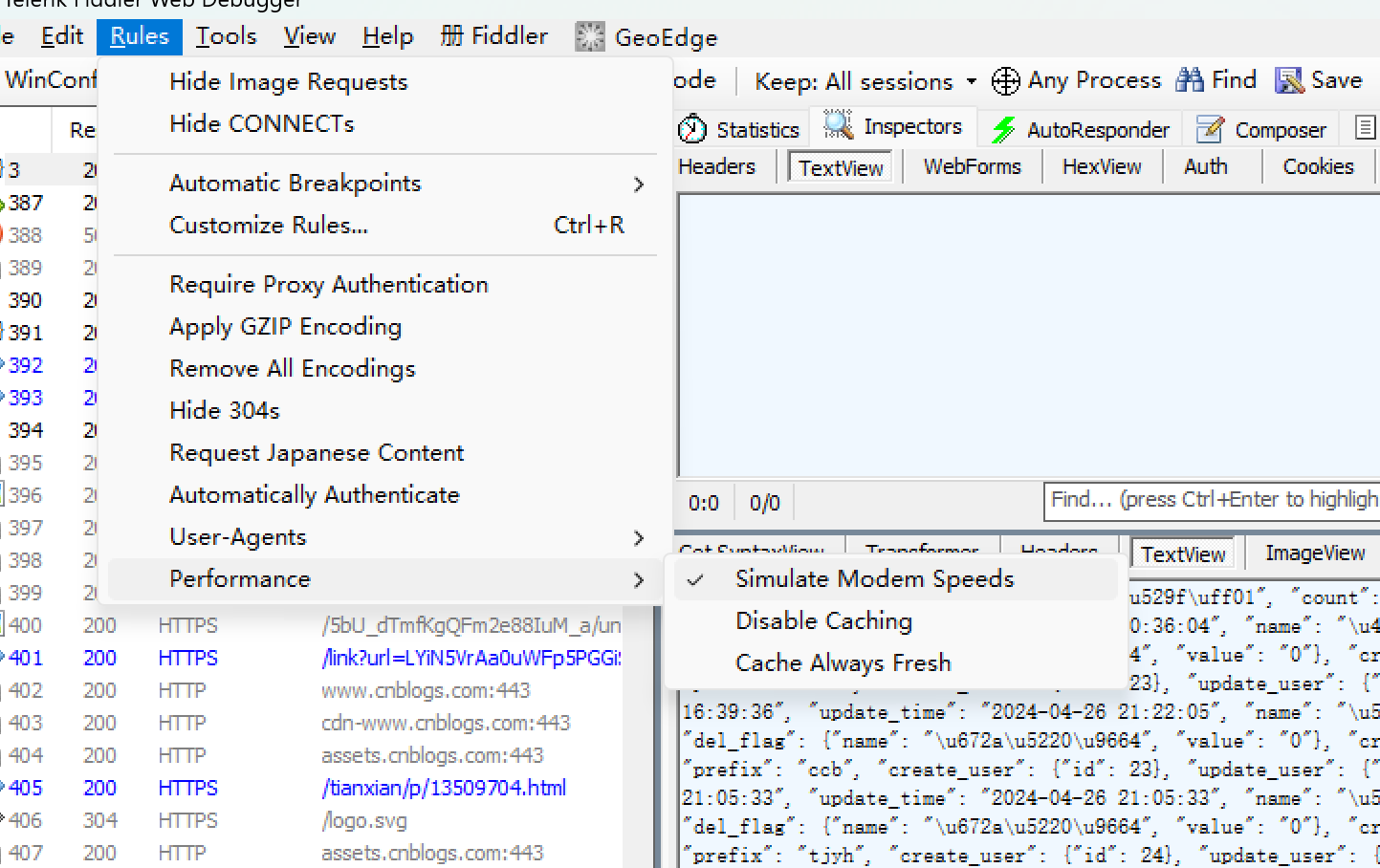The width and height of the screenshot is (1380, 868).
Task: Switch to Cookies tab
Action: coord(1318,166)
